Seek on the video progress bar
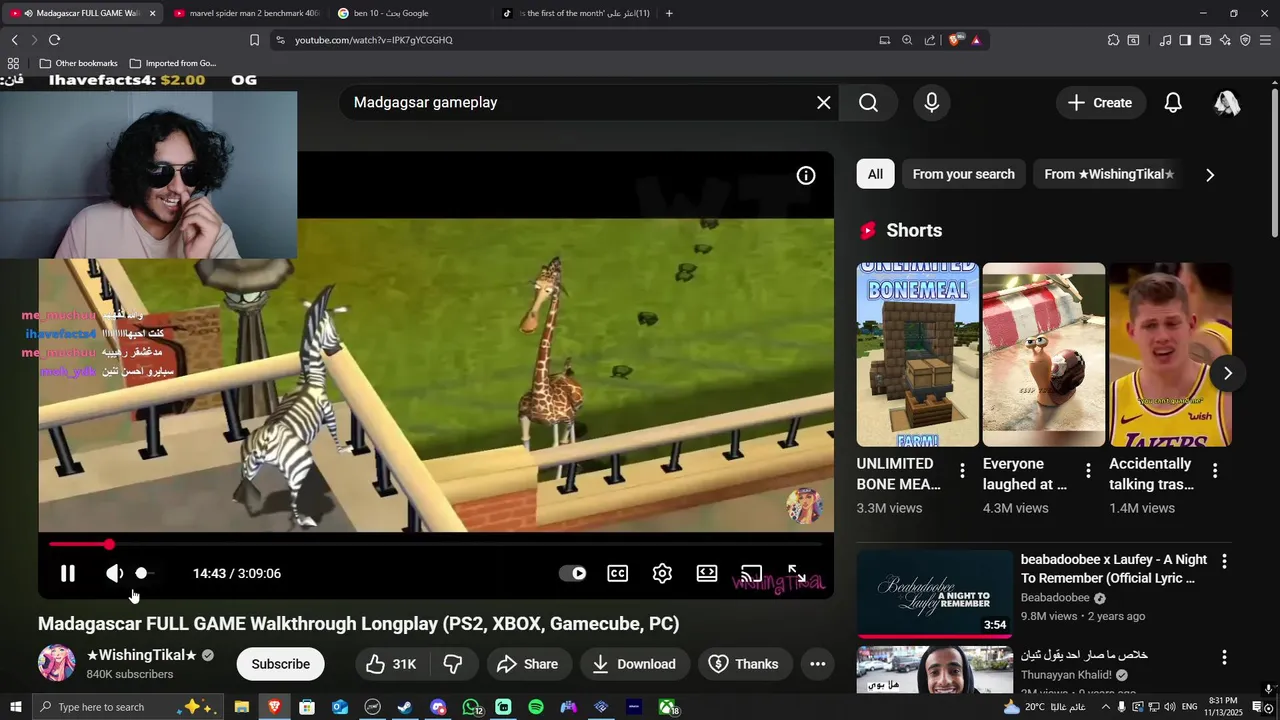Viewport: 1280px width, 720px height. coord(435,544)
